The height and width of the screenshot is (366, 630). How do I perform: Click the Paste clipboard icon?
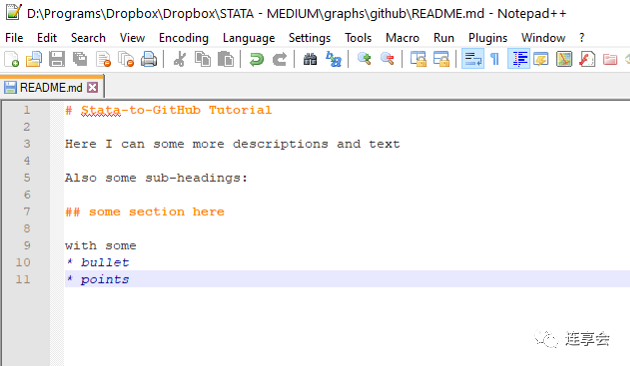[x=225, y=59]
